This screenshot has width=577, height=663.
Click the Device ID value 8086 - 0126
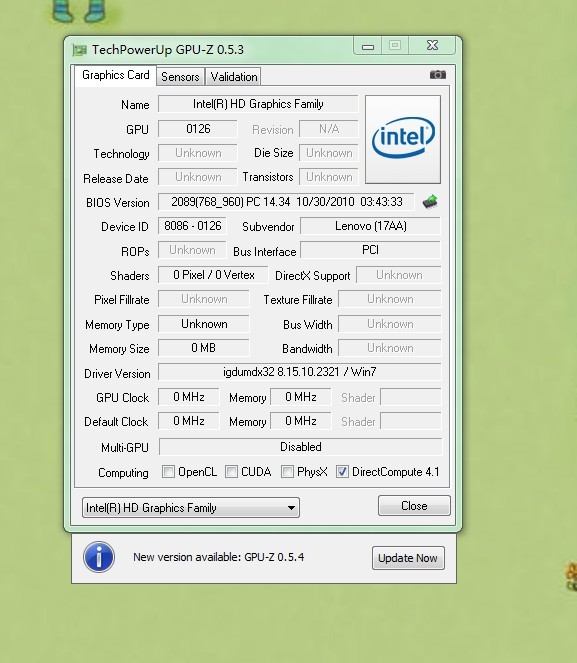[192, 226]
